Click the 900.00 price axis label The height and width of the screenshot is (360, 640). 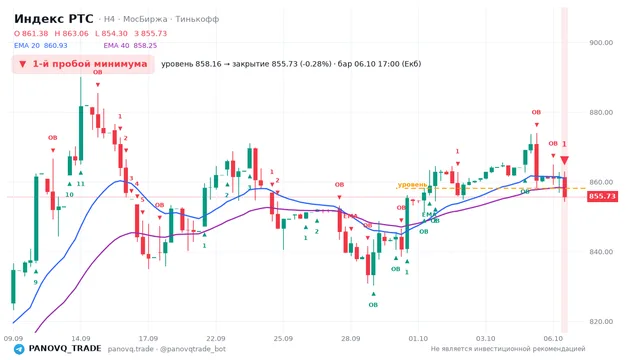point(601,42)
